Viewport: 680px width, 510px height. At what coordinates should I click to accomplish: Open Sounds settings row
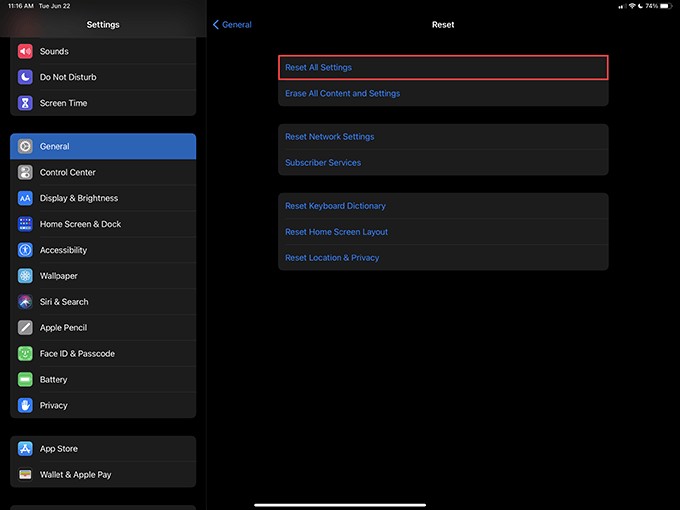(x=103, y=51)
